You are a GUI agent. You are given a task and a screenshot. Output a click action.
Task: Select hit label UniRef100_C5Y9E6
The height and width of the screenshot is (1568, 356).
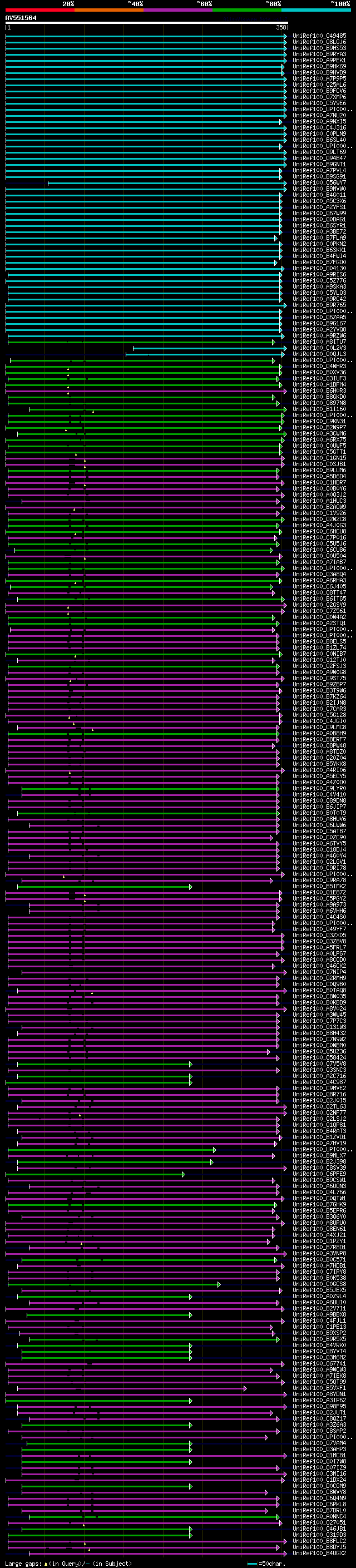click(319, 103)
